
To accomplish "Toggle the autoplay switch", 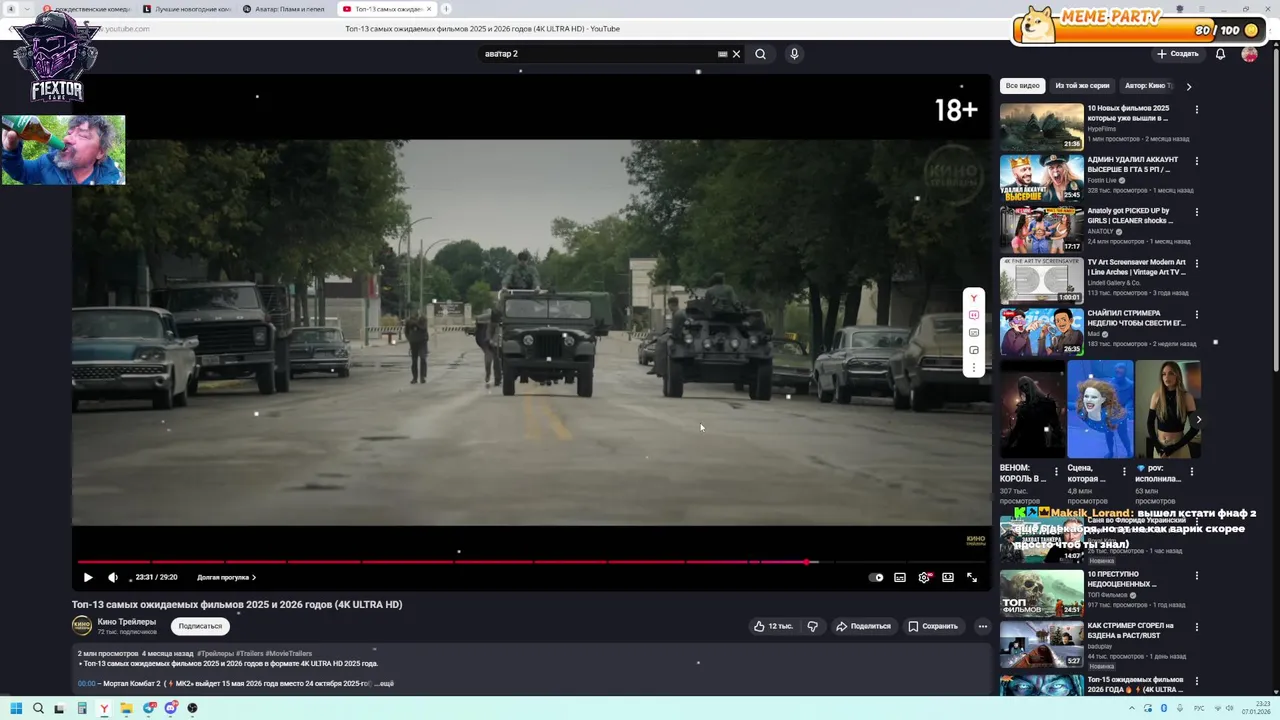I will [876, 577].
